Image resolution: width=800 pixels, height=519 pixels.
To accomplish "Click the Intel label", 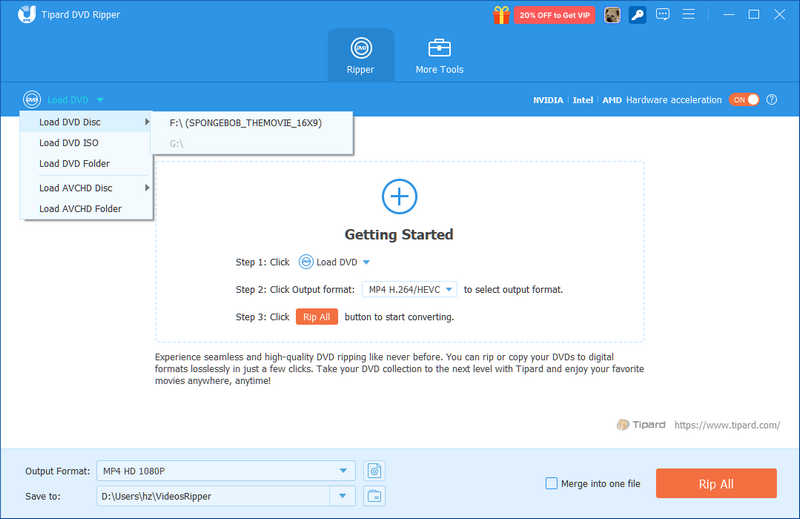I will (x=583, y=100).
